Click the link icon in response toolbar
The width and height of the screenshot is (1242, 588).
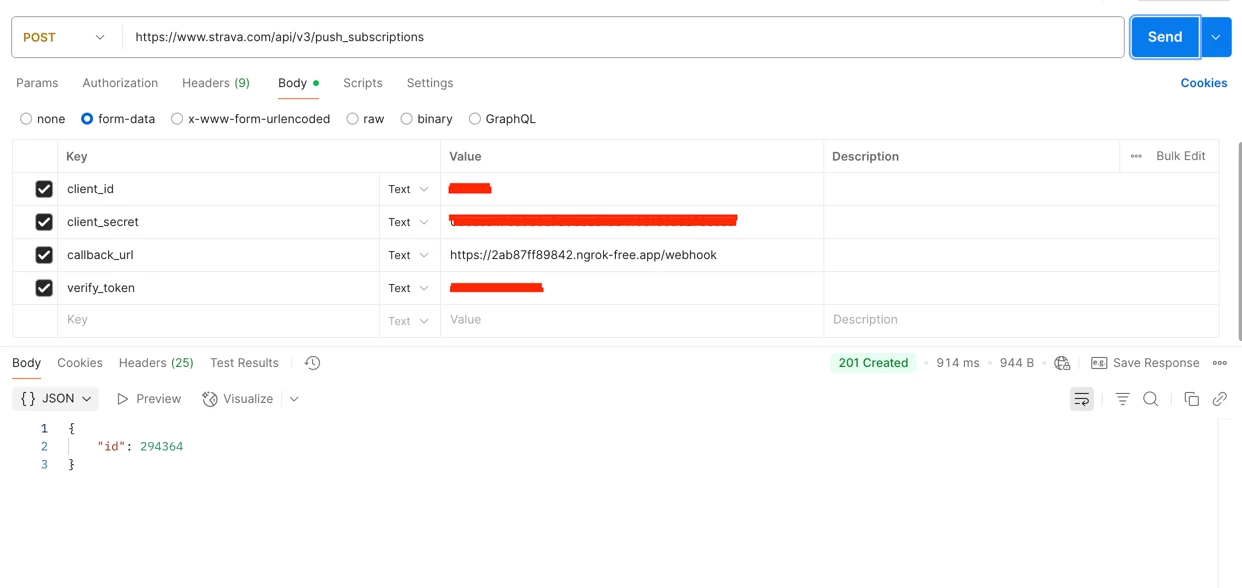click(x=1220, y=399)
